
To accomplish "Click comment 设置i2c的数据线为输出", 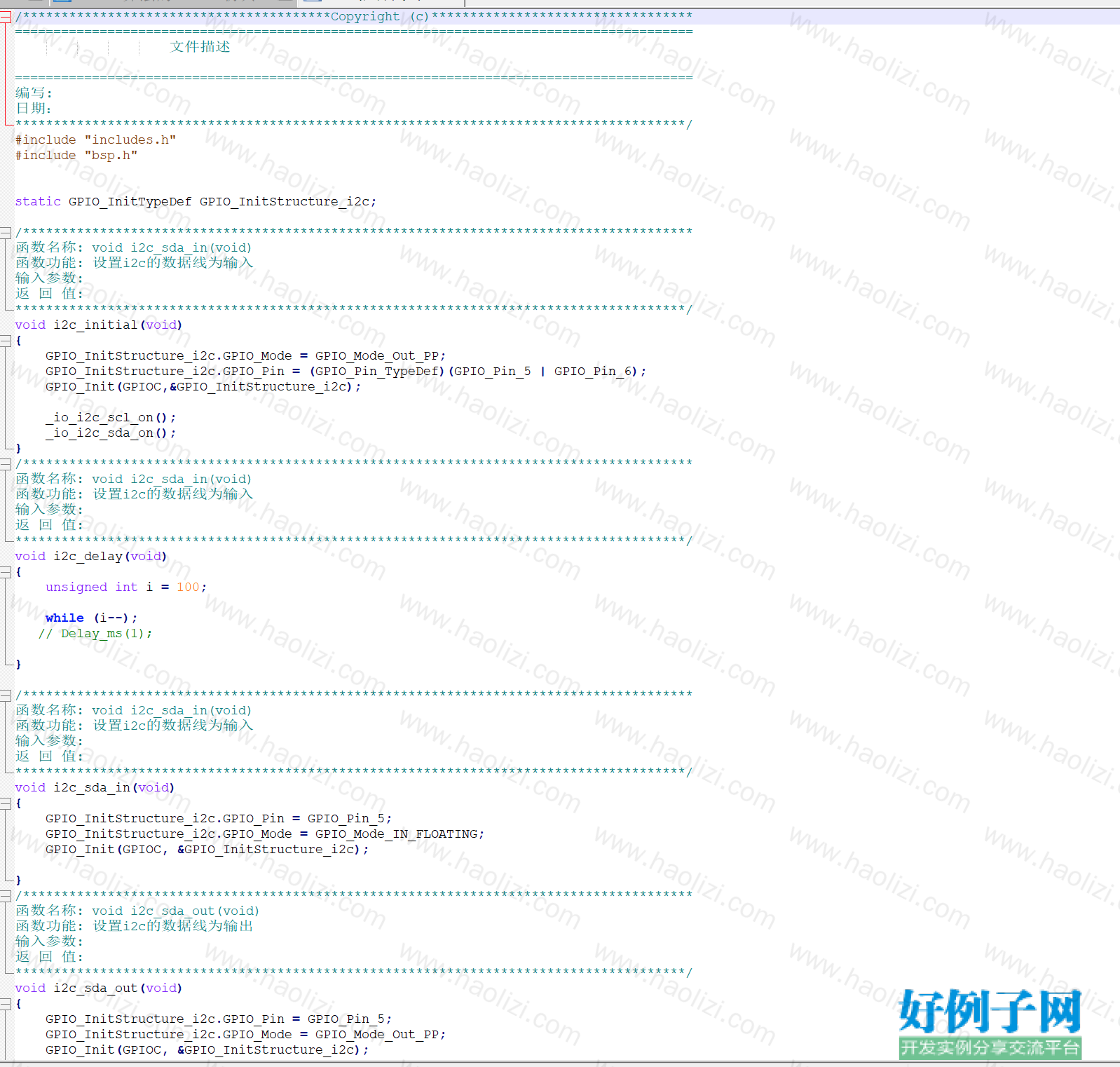I will pyautogui.click(x=173, y=926).
